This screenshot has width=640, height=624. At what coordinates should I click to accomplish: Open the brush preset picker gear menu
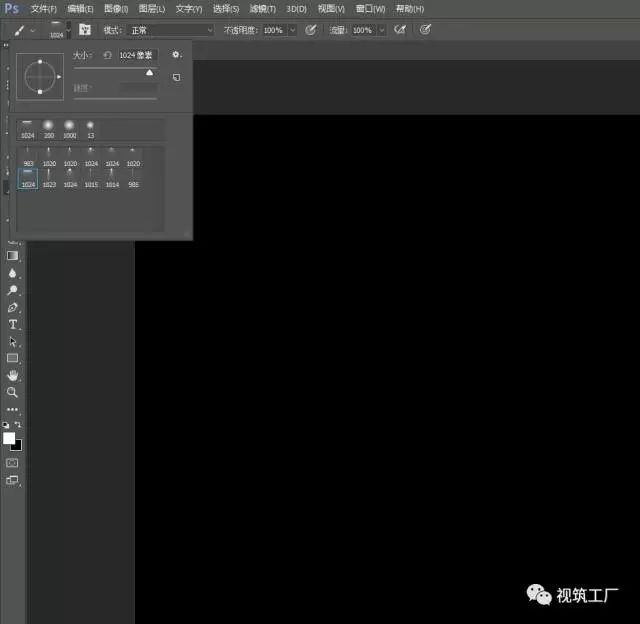pyautogui.click(x=176, y=54)
